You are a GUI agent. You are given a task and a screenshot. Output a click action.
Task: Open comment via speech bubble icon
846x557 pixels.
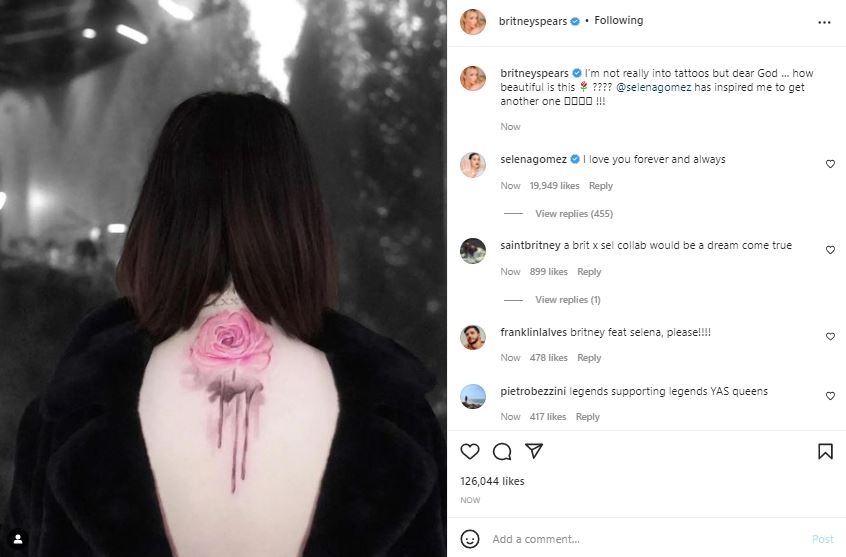tap(502, 451)
